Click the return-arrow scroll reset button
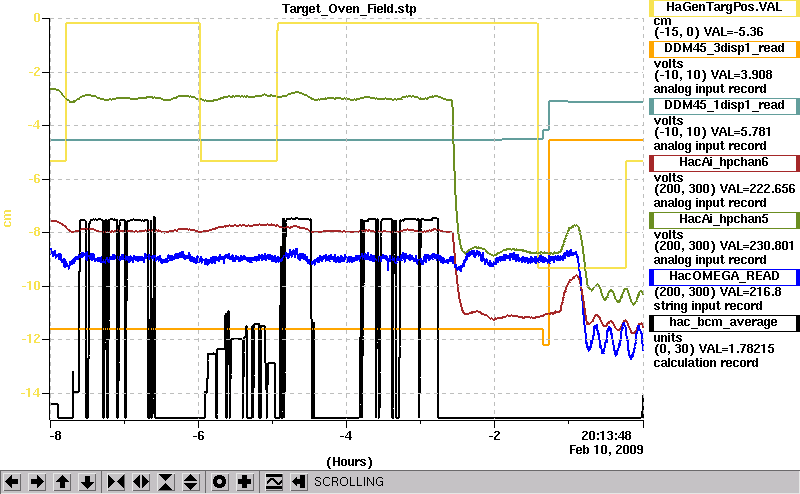The height and width of the screenshot is (494, 800). click(x=298, y=482)
